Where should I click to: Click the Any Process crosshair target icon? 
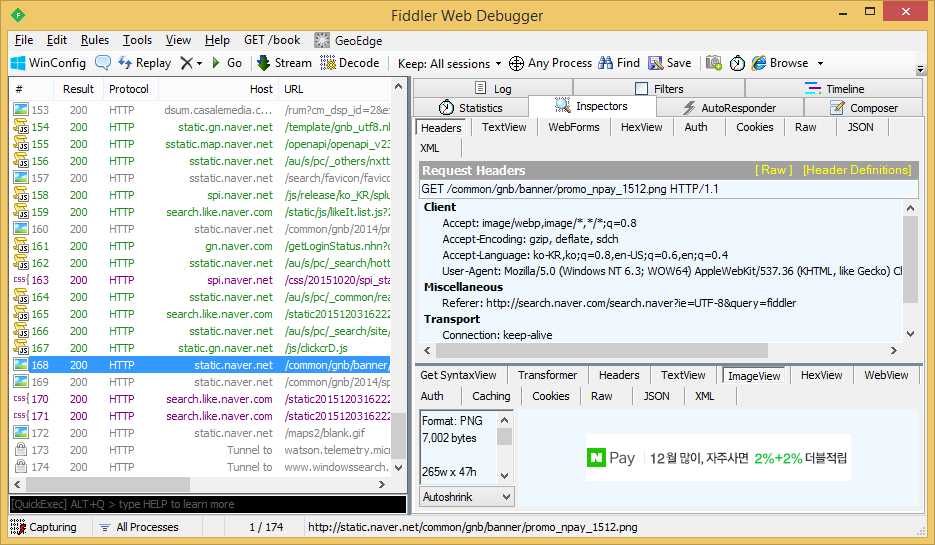point(516,63)
